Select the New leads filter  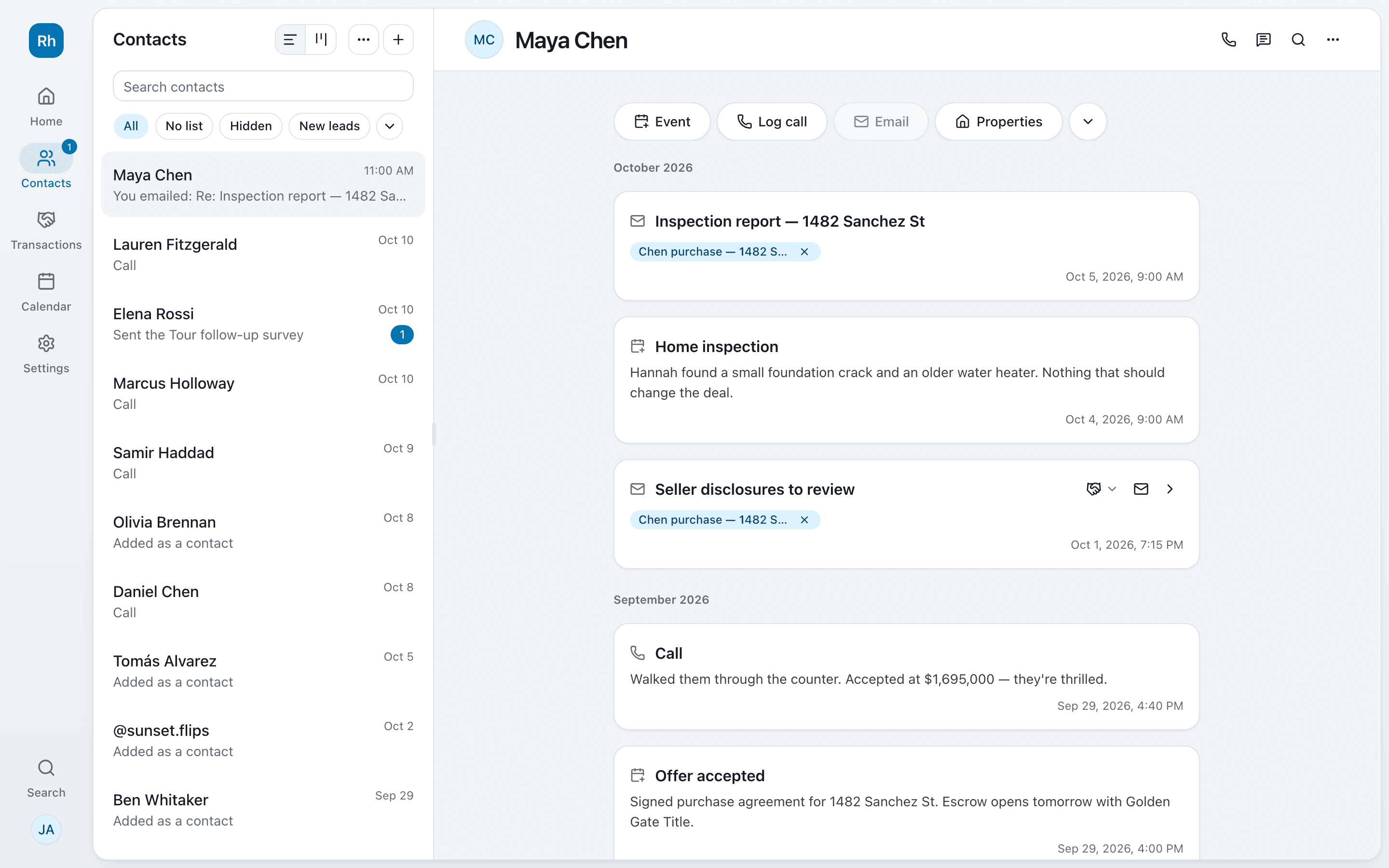pos(329,126)
